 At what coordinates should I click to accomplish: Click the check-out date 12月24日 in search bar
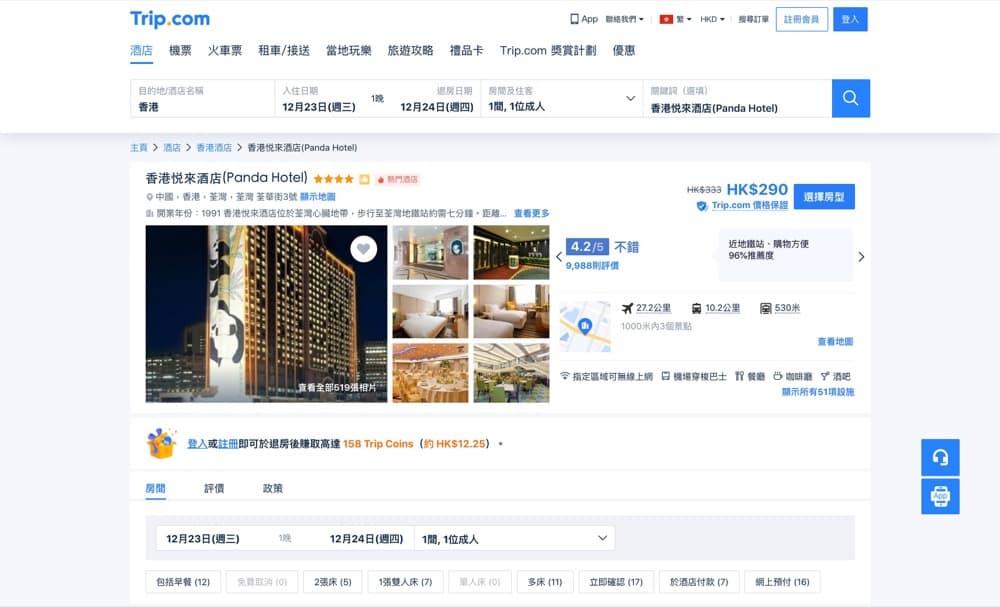[437, 106]
